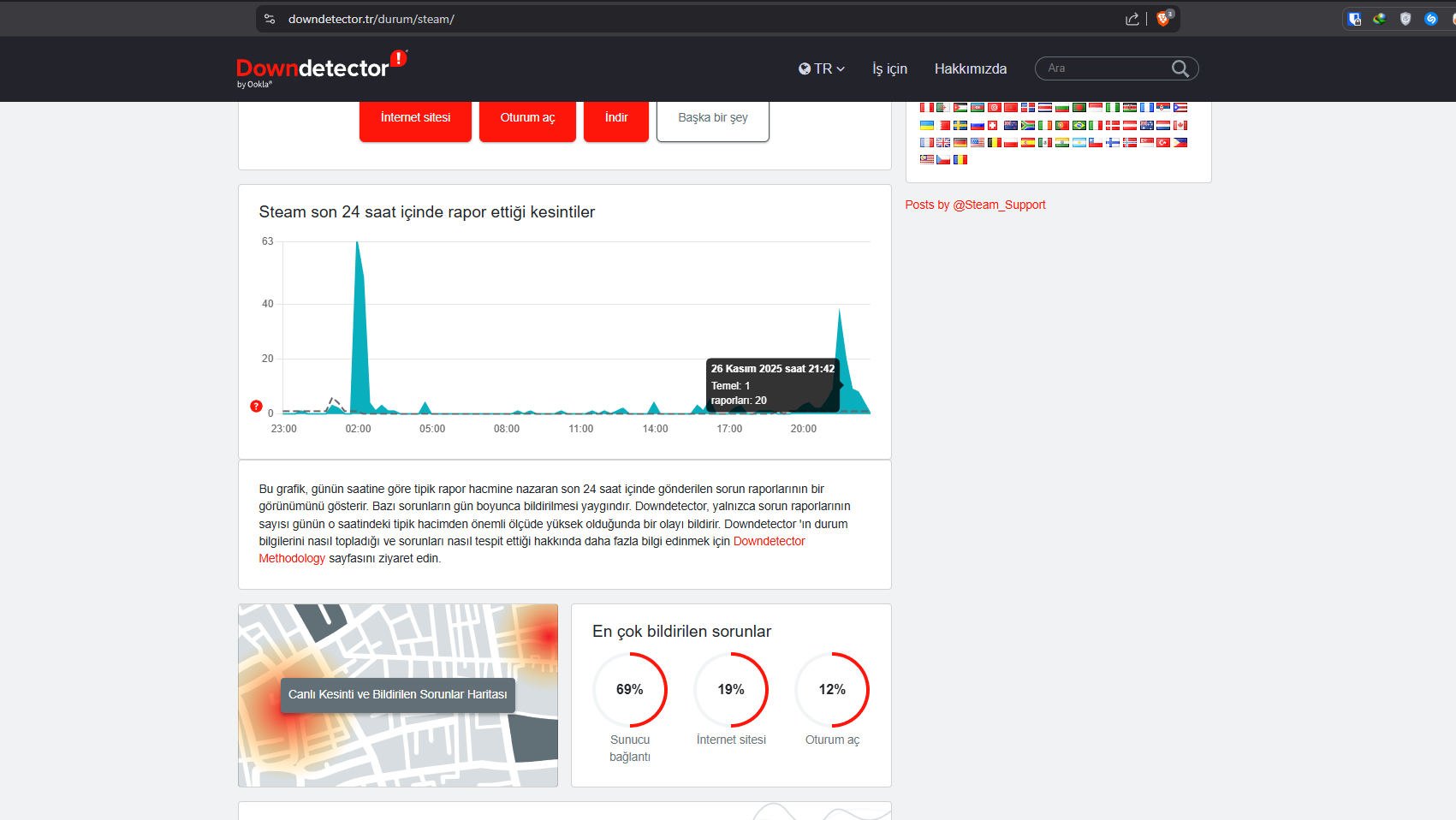Select the Malaysia flag

pos(927,159)
